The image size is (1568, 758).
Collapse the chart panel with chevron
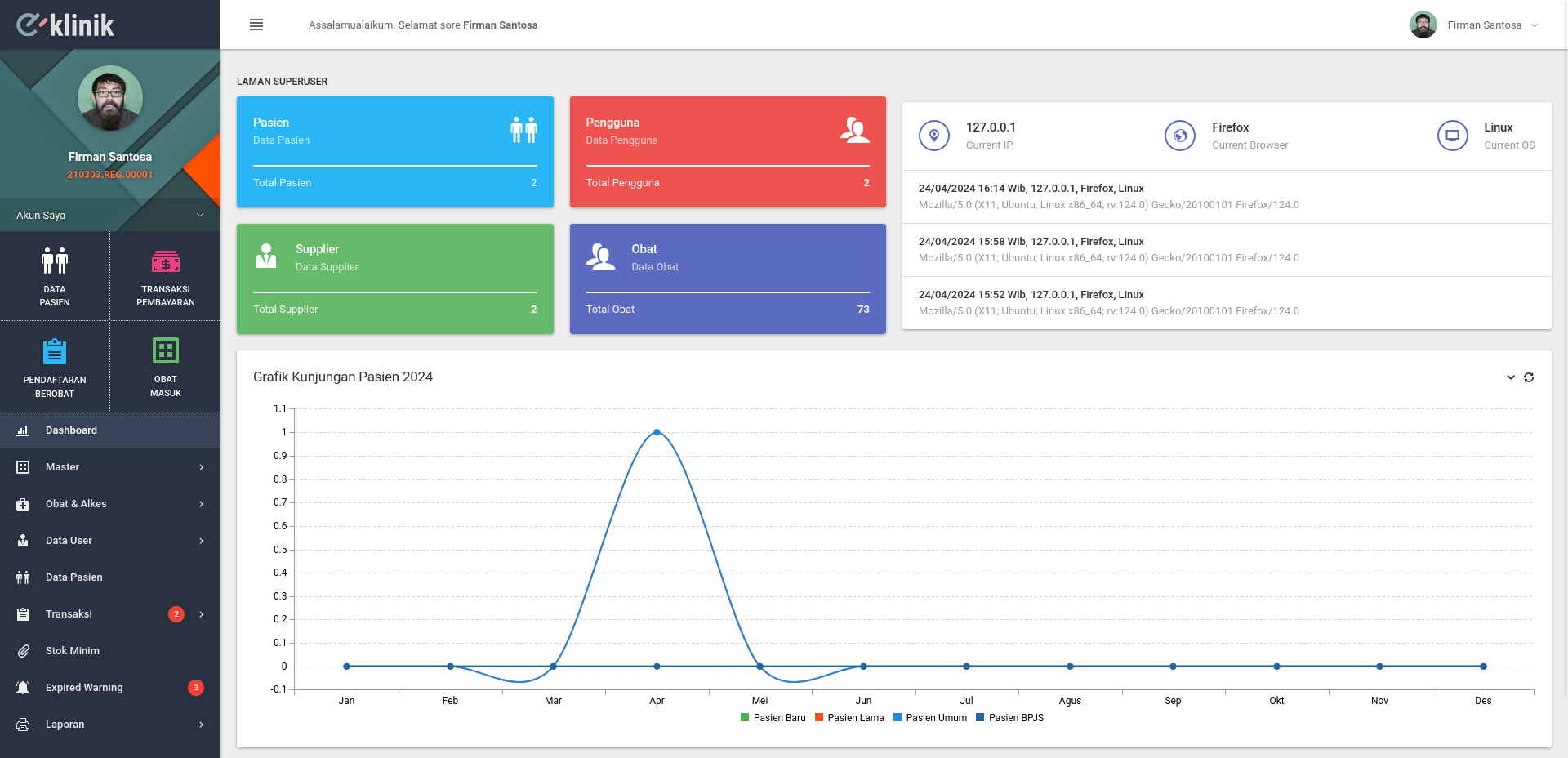(1511, 377)
